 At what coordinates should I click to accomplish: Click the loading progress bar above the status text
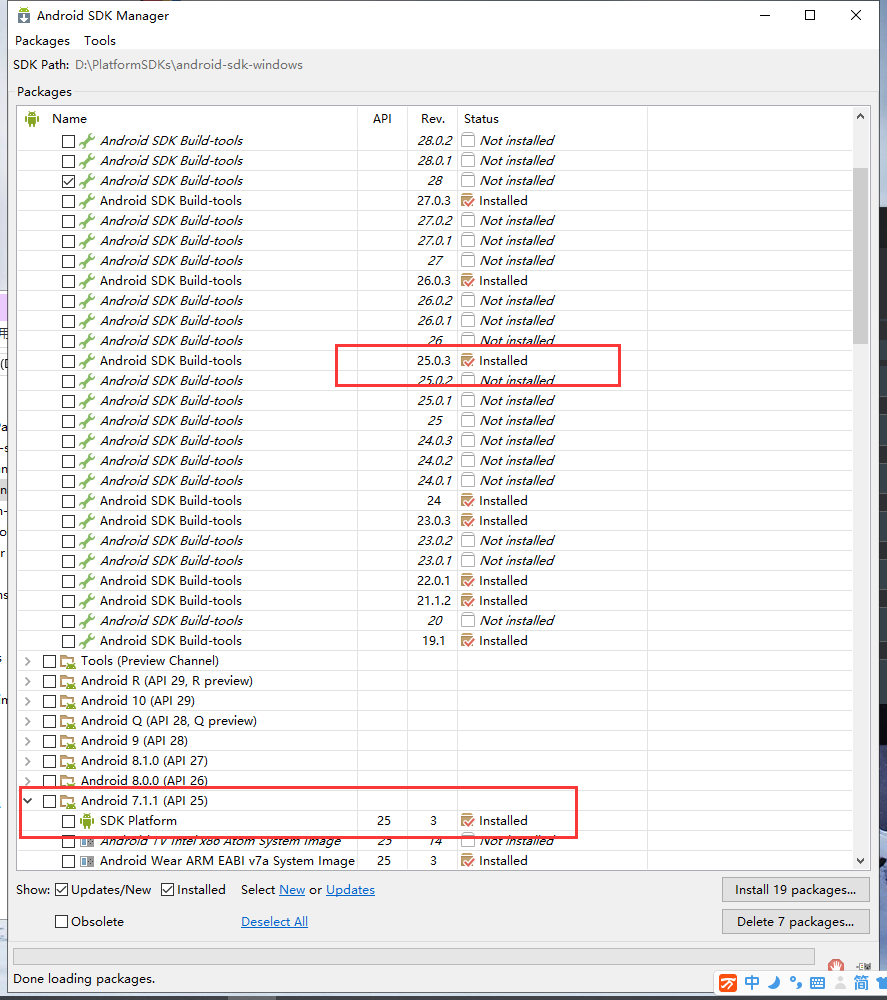(414, 957)
